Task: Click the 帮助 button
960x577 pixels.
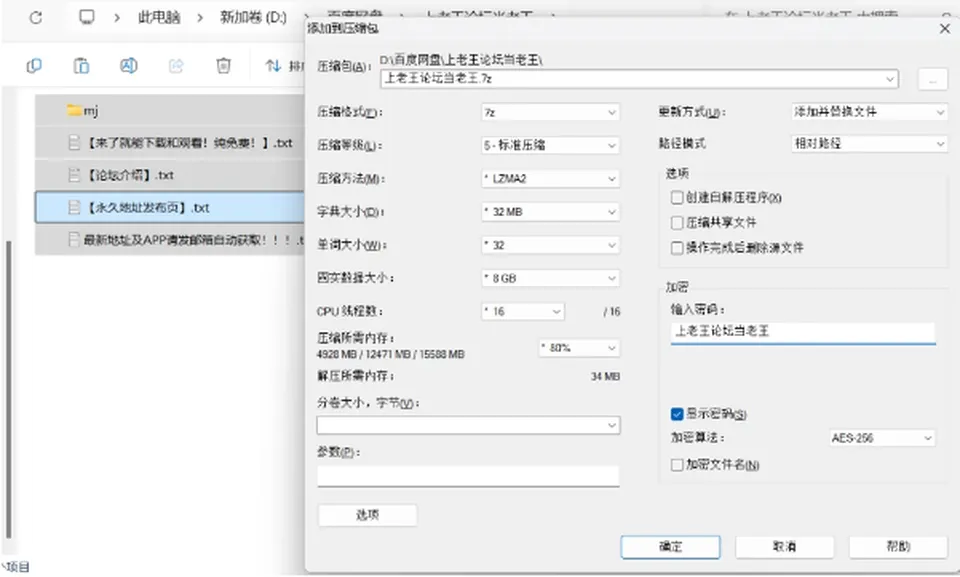Action: [x=898, y=546]
